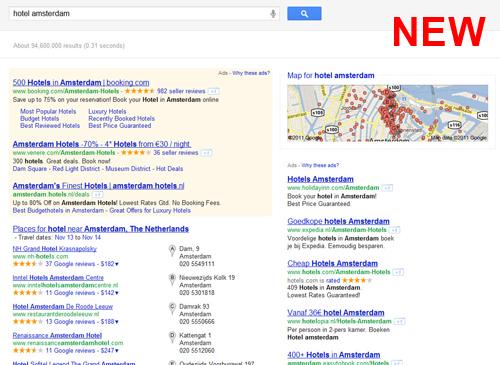Click the blue magnifier search button
This screenshot has width=500, height=365.
(304, 14)
